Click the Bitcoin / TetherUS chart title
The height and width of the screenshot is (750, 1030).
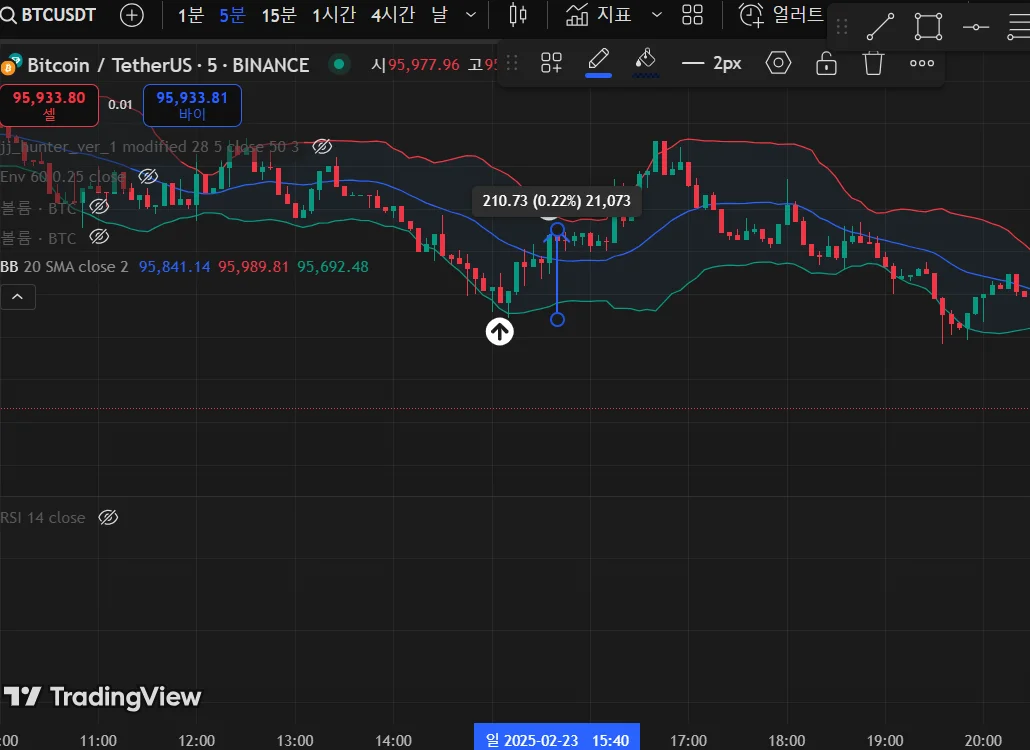[x=168, y=65]
